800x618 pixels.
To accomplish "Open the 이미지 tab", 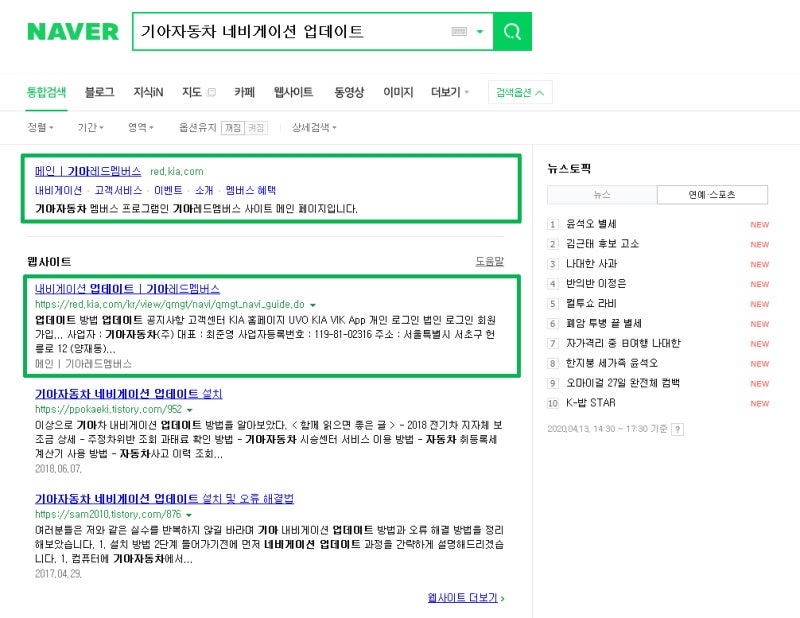I will [398, 92].
